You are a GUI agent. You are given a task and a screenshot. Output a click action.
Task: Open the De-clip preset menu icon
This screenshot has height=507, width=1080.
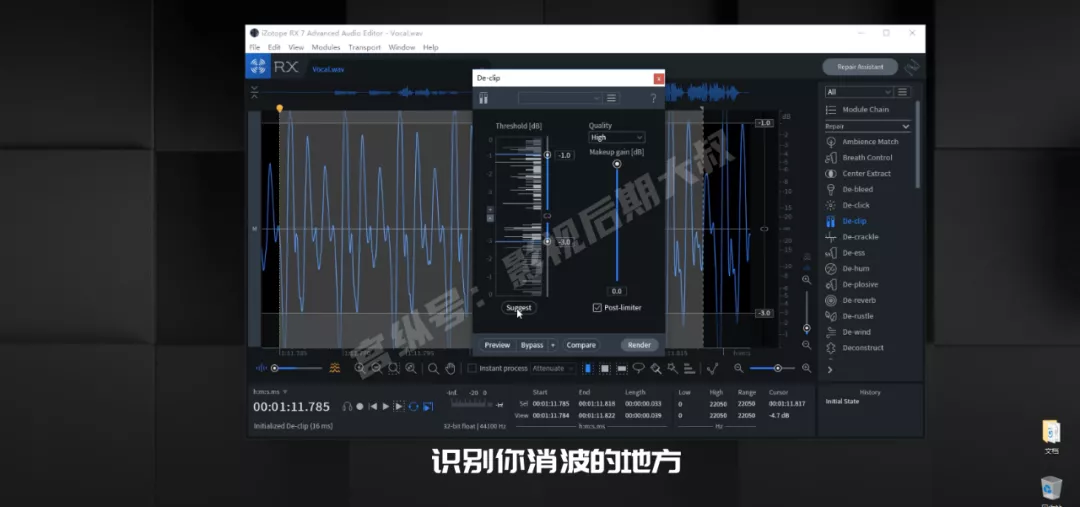611,99
